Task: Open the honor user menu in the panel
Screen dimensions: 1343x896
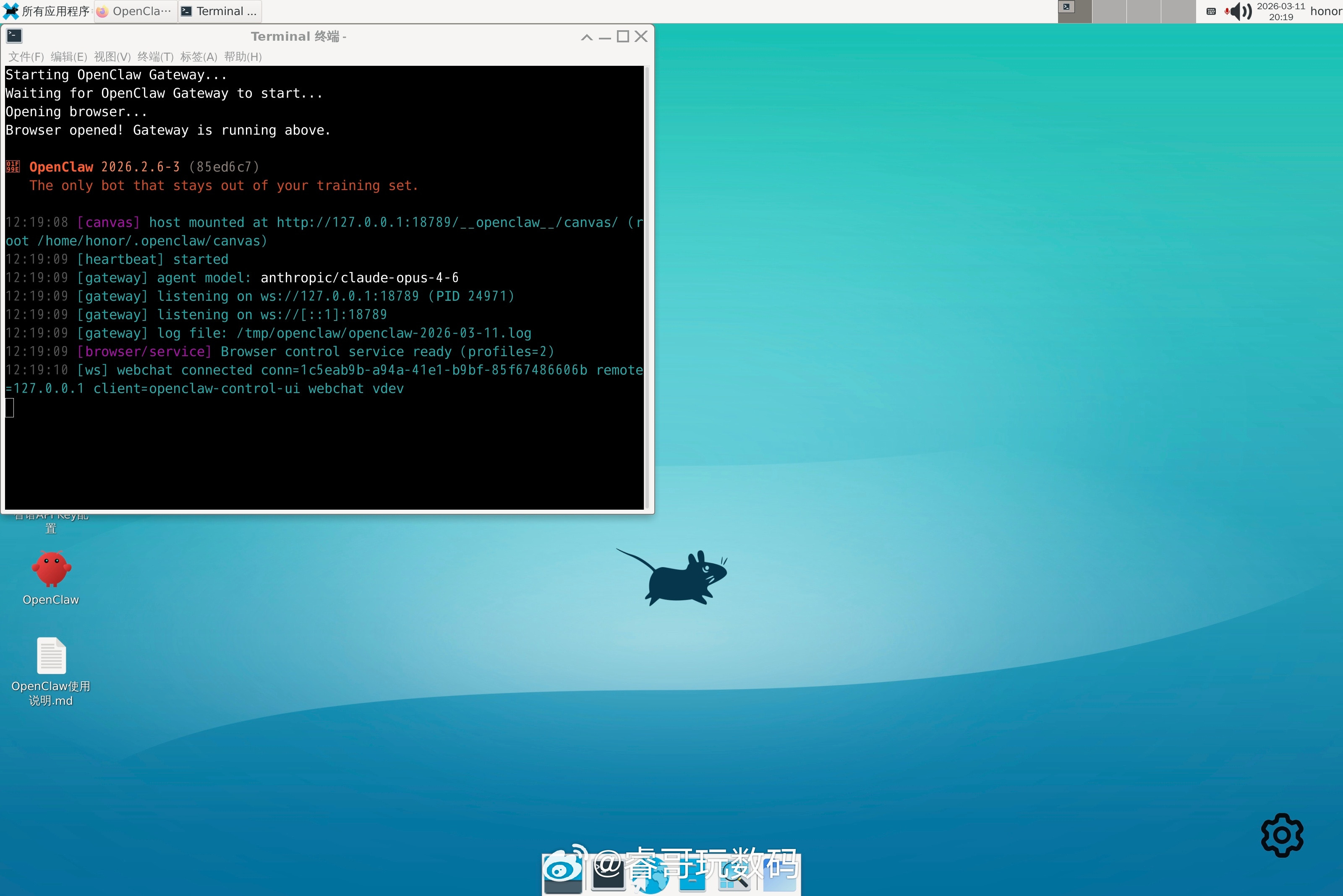Action: coord(1325,11)
